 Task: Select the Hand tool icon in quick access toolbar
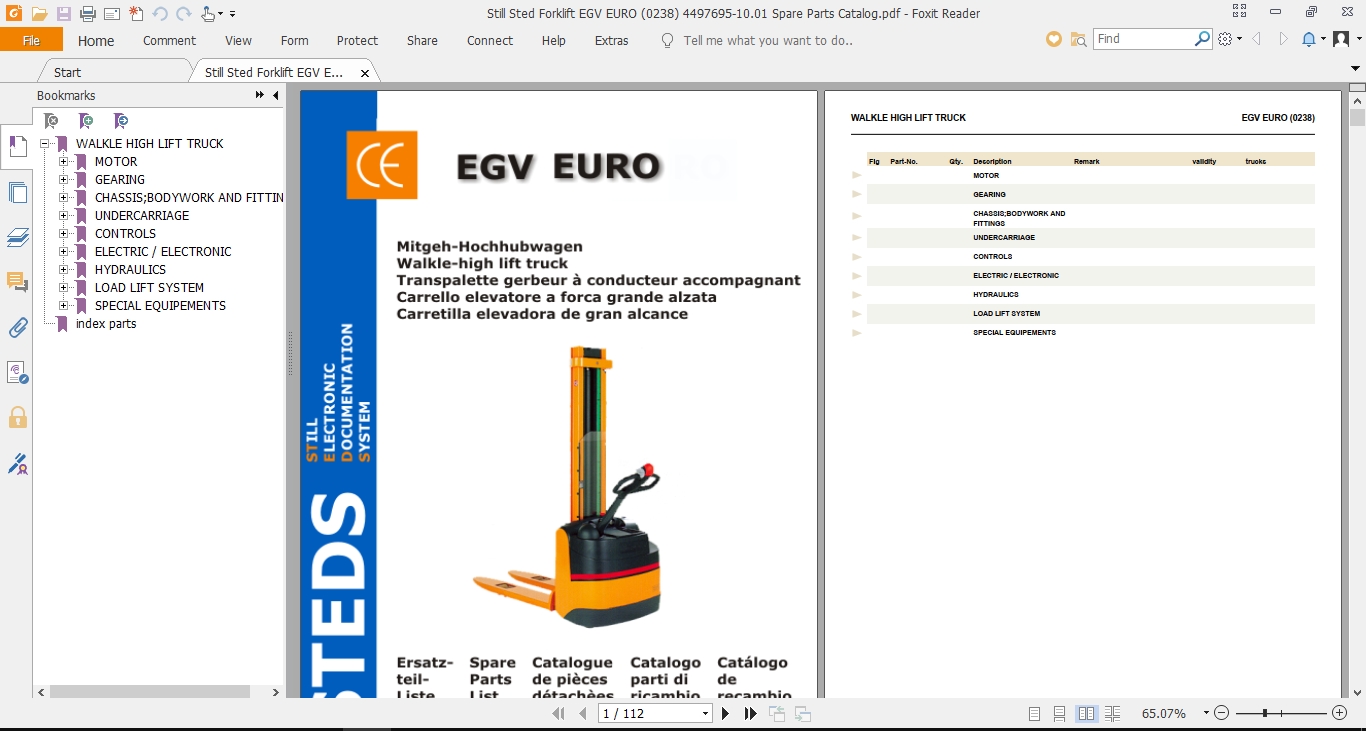(x=208, y=14)
